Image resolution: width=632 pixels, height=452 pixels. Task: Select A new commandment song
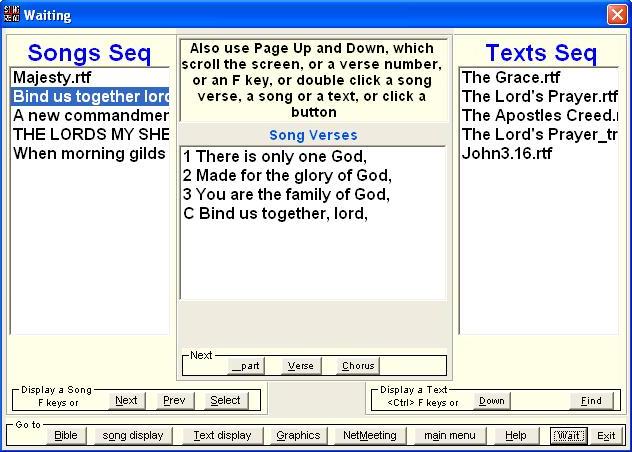pos(90,115)
